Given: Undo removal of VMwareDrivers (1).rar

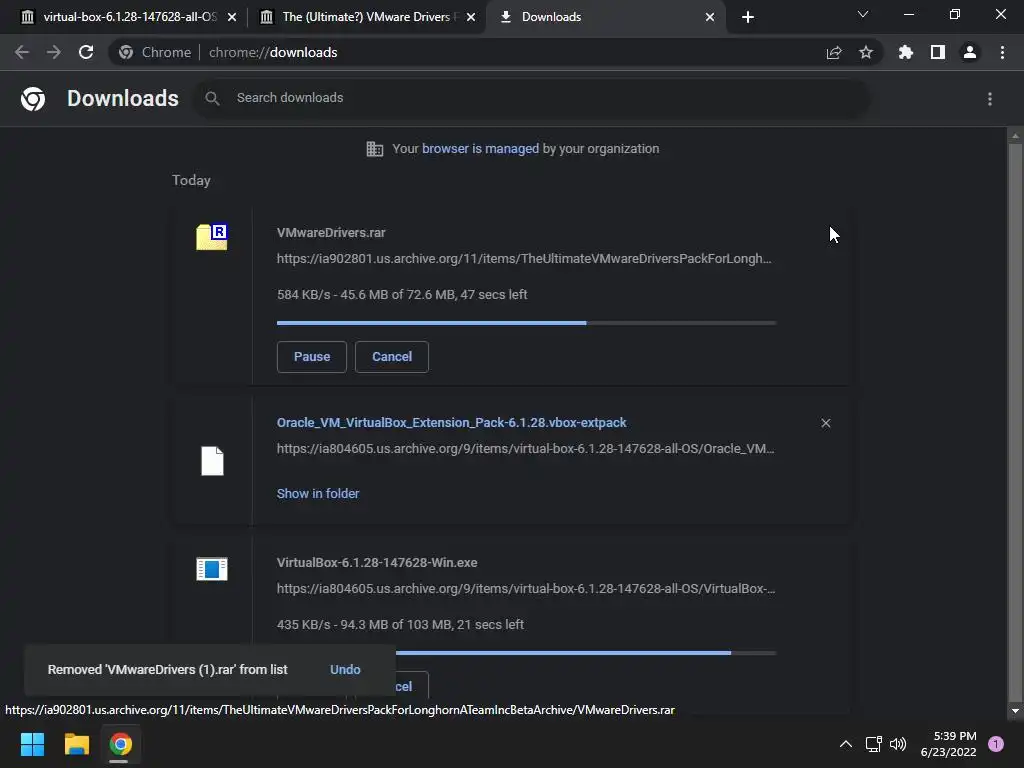Looking at the screenshot, I should click(x=345, y=669).
